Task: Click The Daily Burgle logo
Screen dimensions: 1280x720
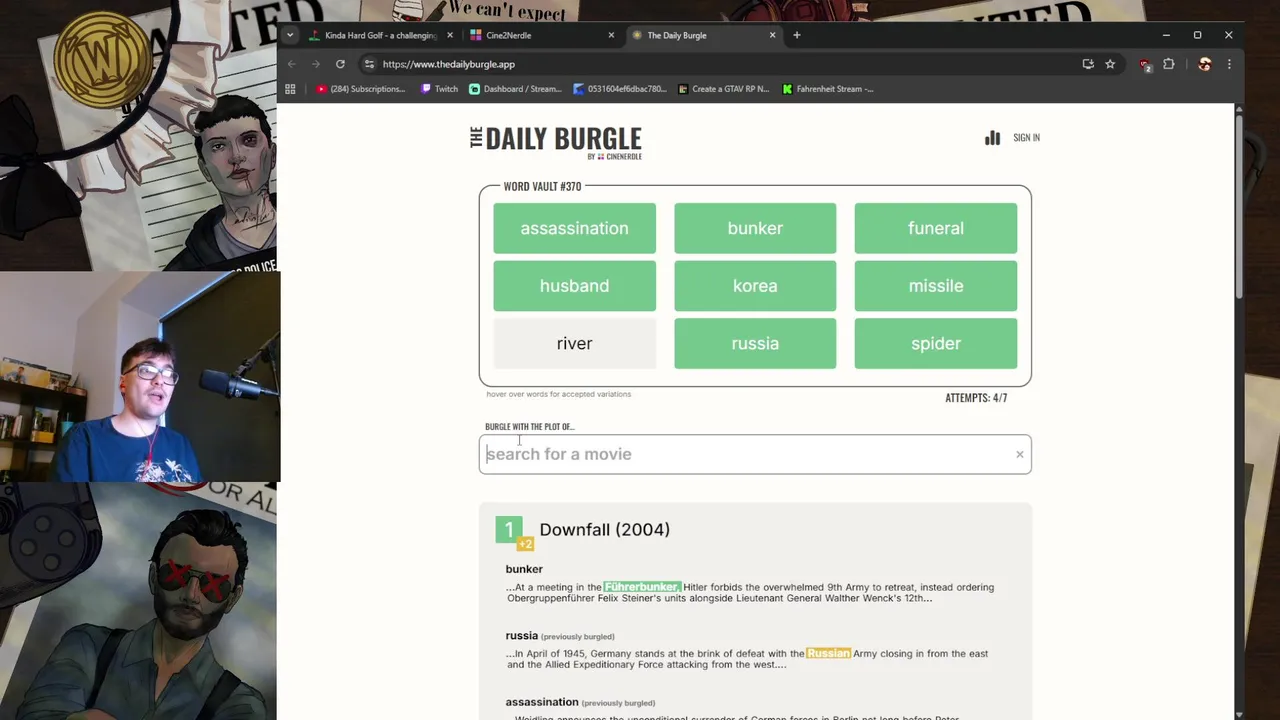Action: pyautogui.click(x=556, y=141)
